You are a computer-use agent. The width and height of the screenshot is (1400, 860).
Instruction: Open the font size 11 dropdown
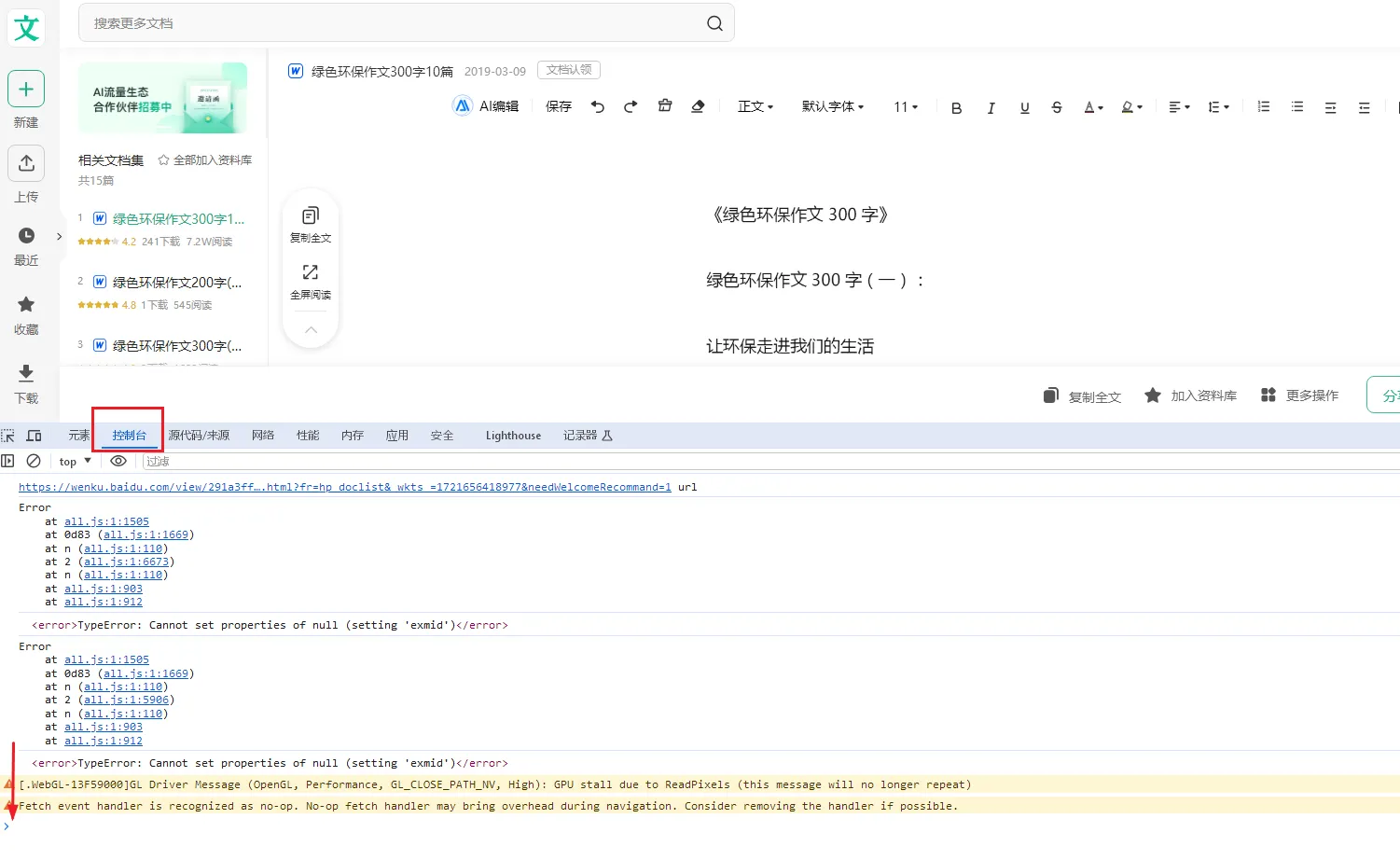[x=906, y=106]
